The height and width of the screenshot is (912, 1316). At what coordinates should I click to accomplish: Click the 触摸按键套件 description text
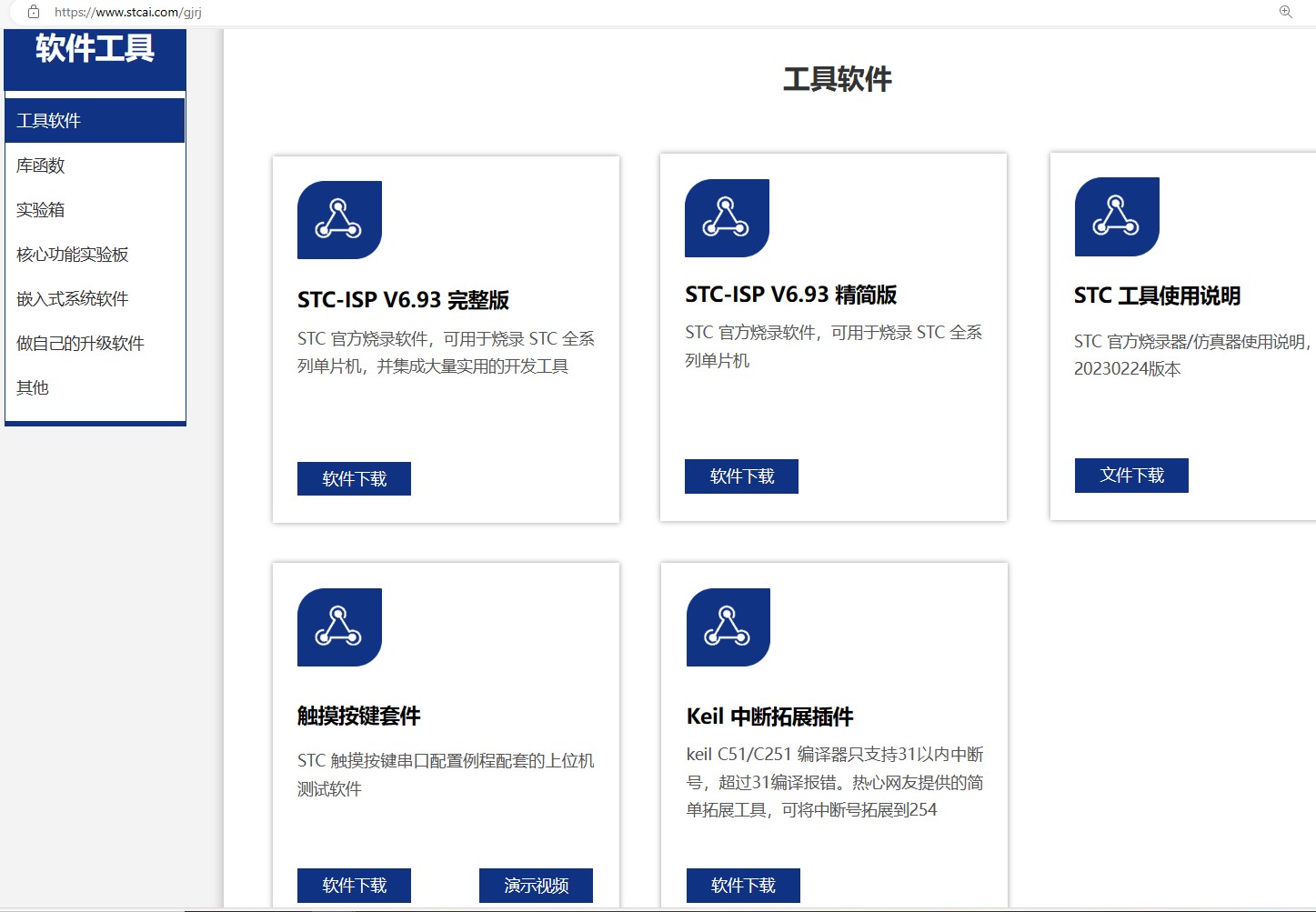pos(446,775)
